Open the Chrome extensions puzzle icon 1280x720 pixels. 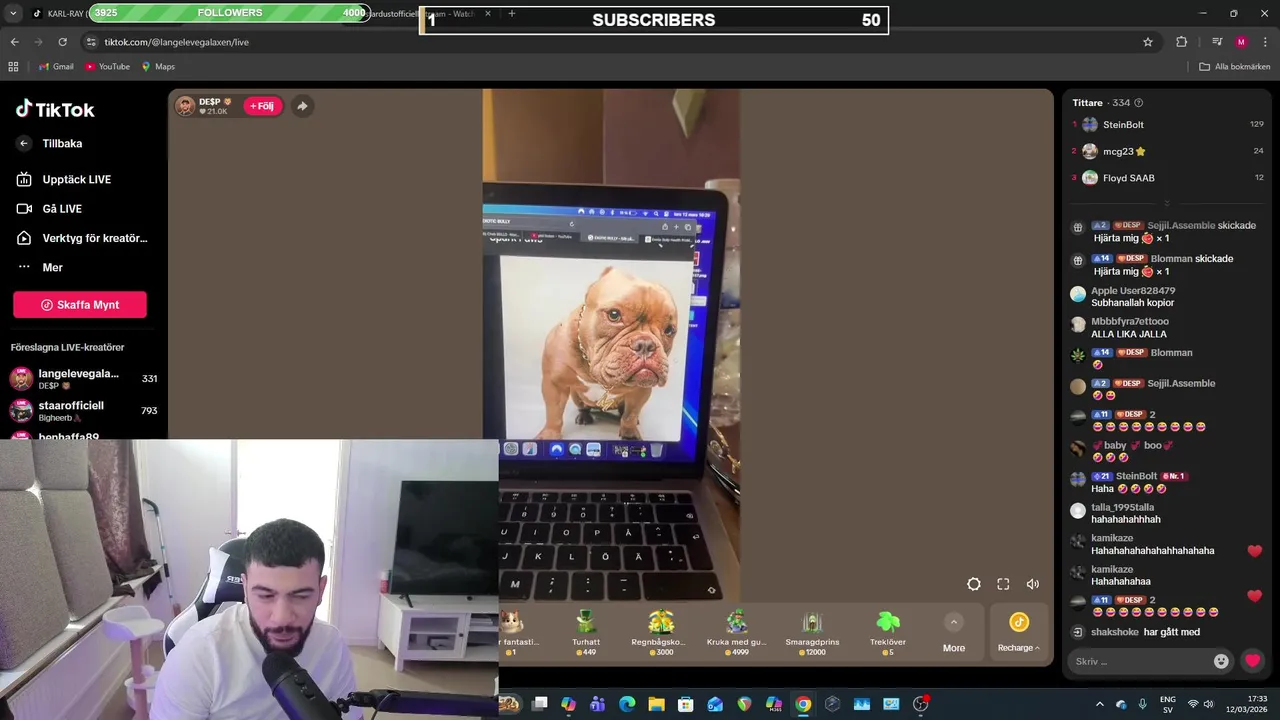(x=1181, y=42)
